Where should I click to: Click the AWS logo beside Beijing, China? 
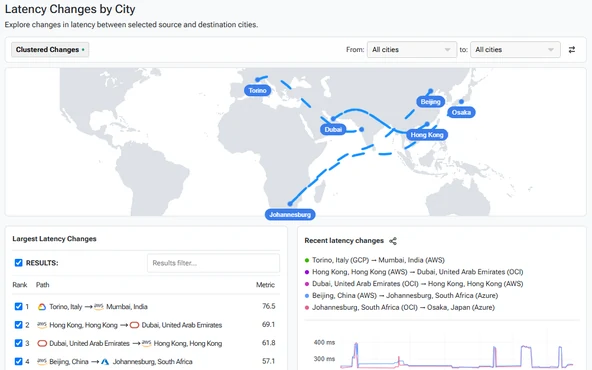point(42,361)
